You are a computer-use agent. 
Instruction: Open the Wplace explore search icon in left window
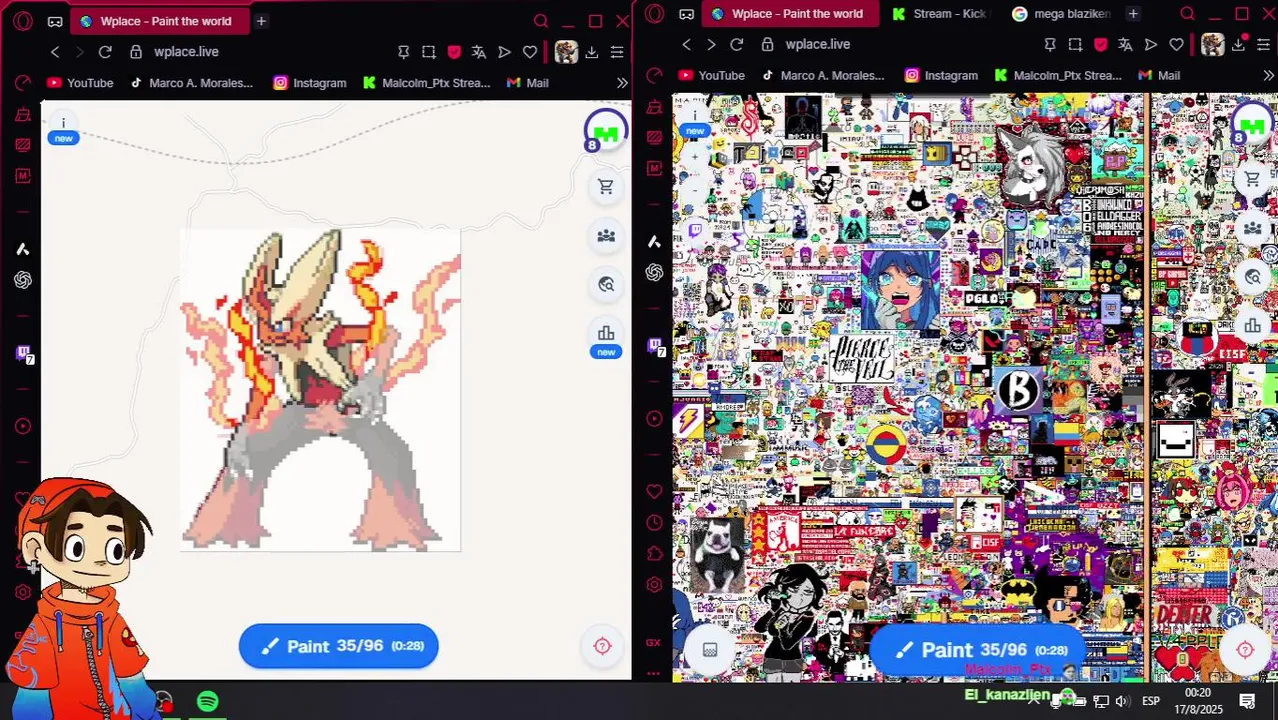606,285
